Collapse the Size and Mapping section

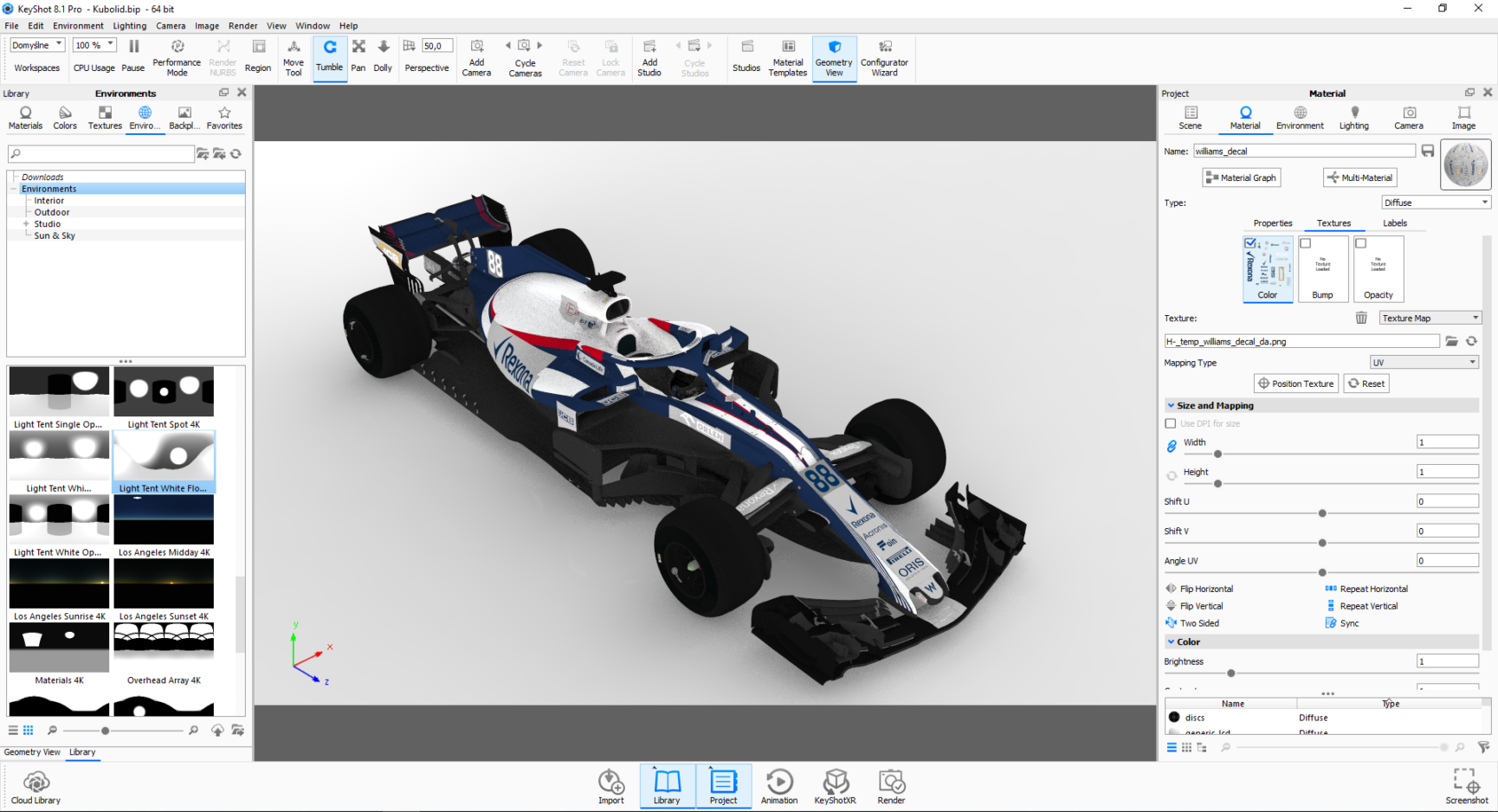pyautogui.click(x=1171, y=406)
